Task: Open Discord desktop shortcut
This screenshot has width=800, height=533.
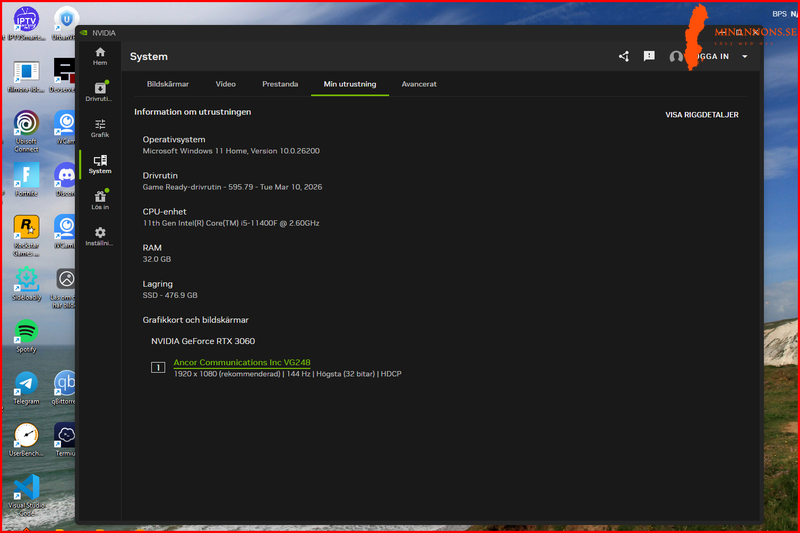Action: [65, 180]
